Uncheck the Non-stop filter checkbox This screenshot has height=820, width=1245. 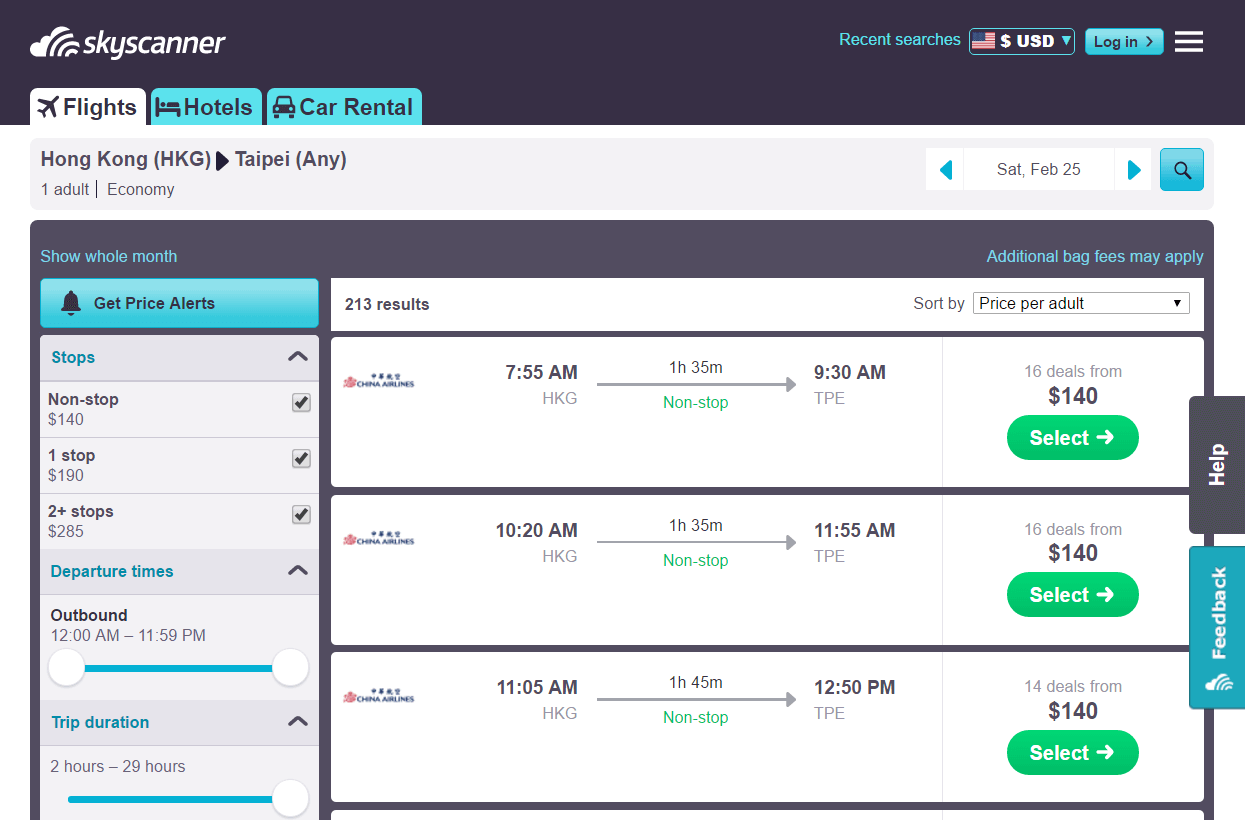(301, 402)
